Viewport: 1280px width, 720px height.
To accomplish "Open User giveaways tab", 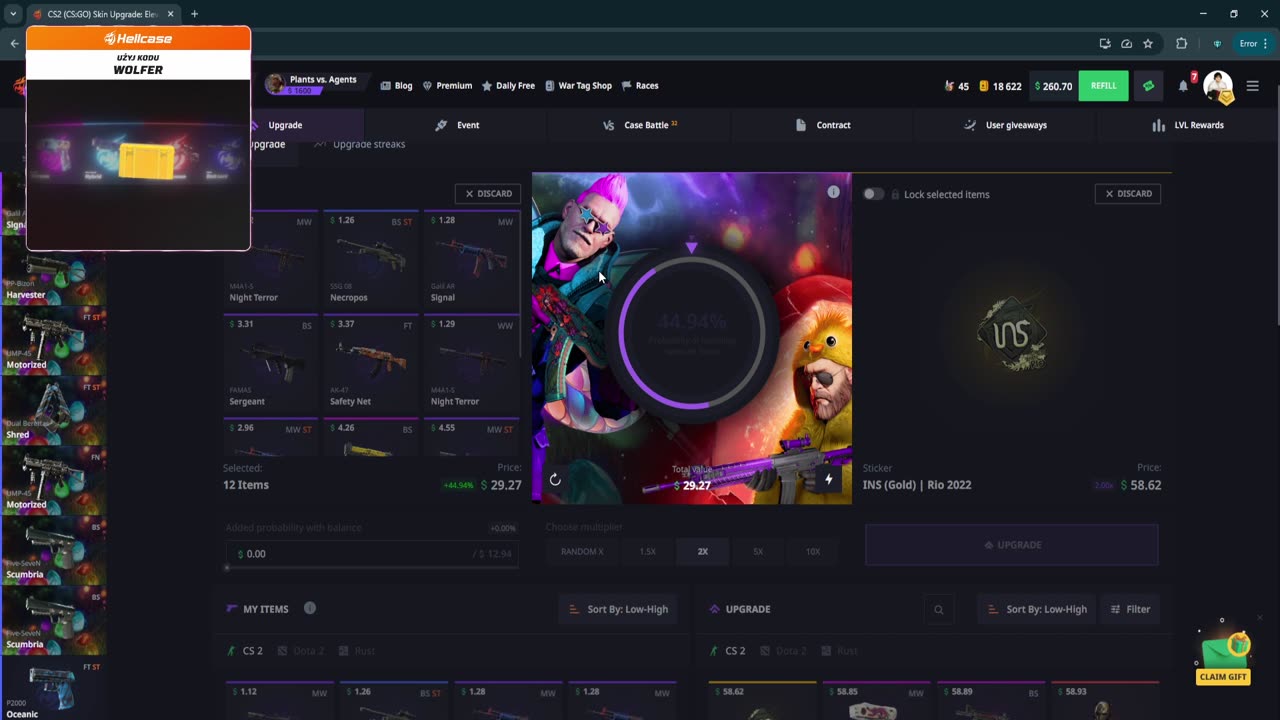I will (1005, 125).
